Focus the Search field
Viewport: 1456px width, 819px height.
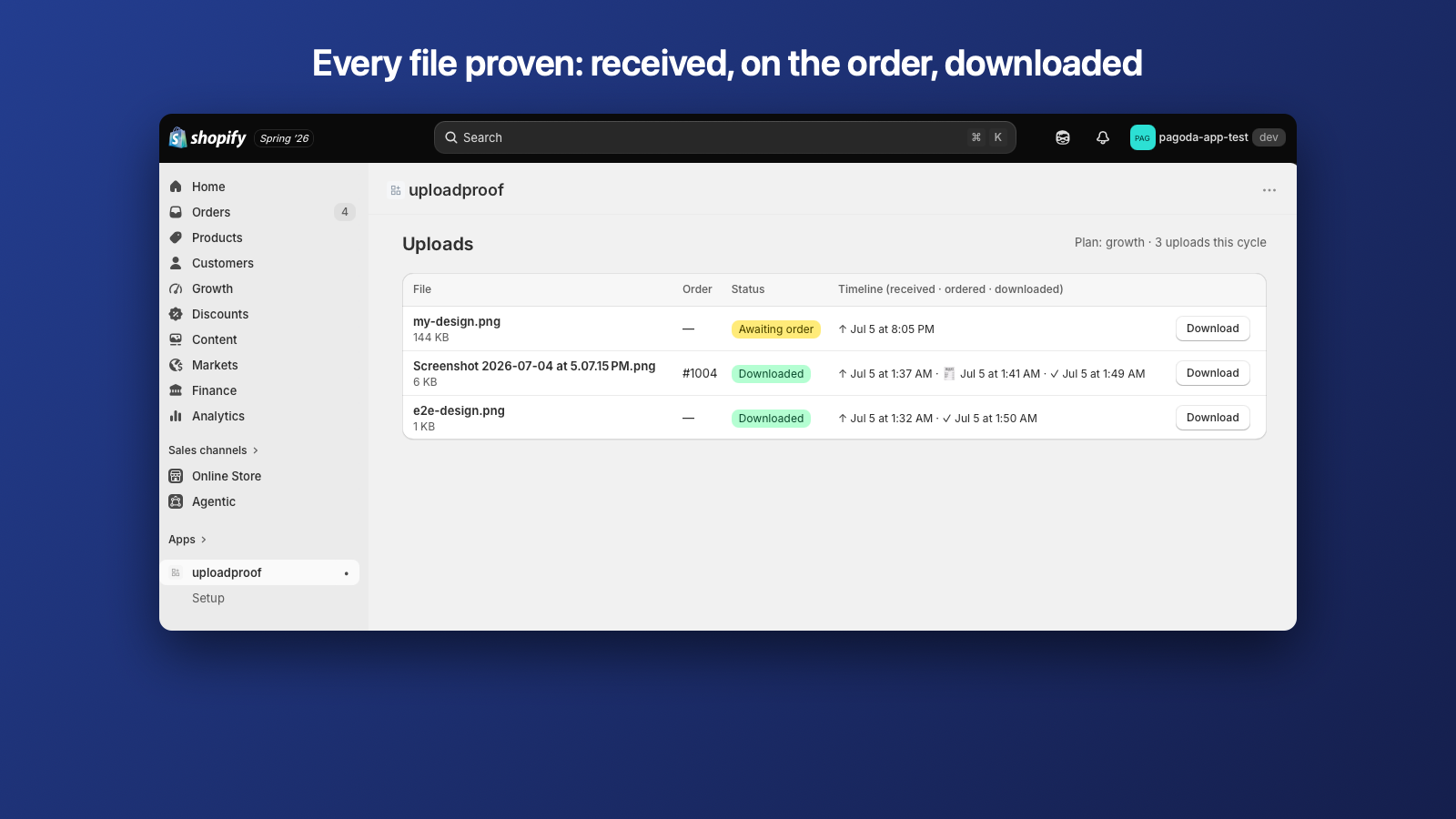pyautogui.click(x=725, y=137)
